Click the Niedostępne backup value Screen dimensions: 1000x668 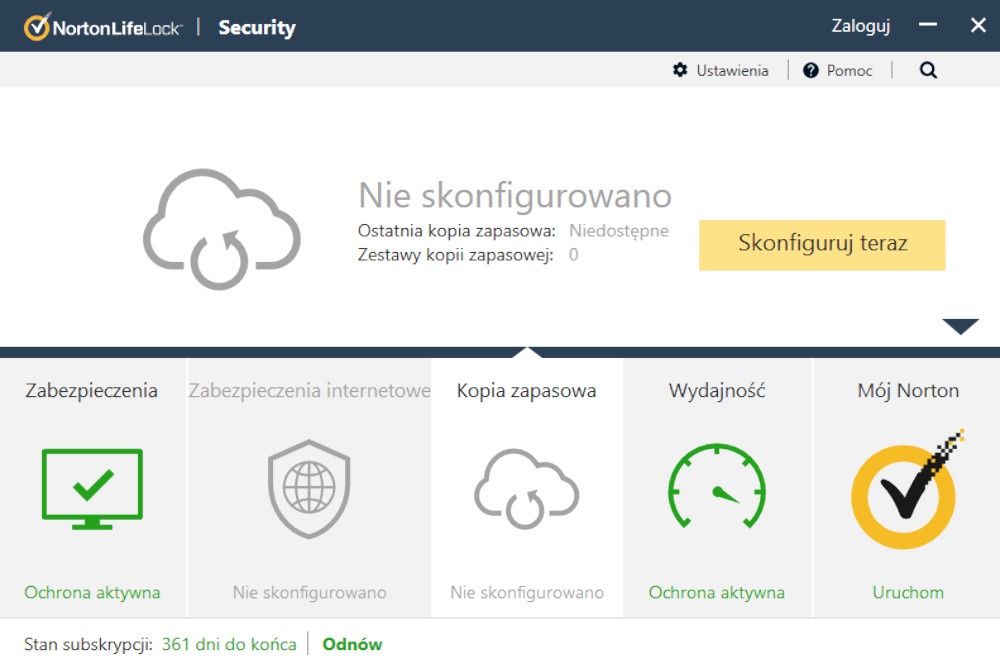619,230
